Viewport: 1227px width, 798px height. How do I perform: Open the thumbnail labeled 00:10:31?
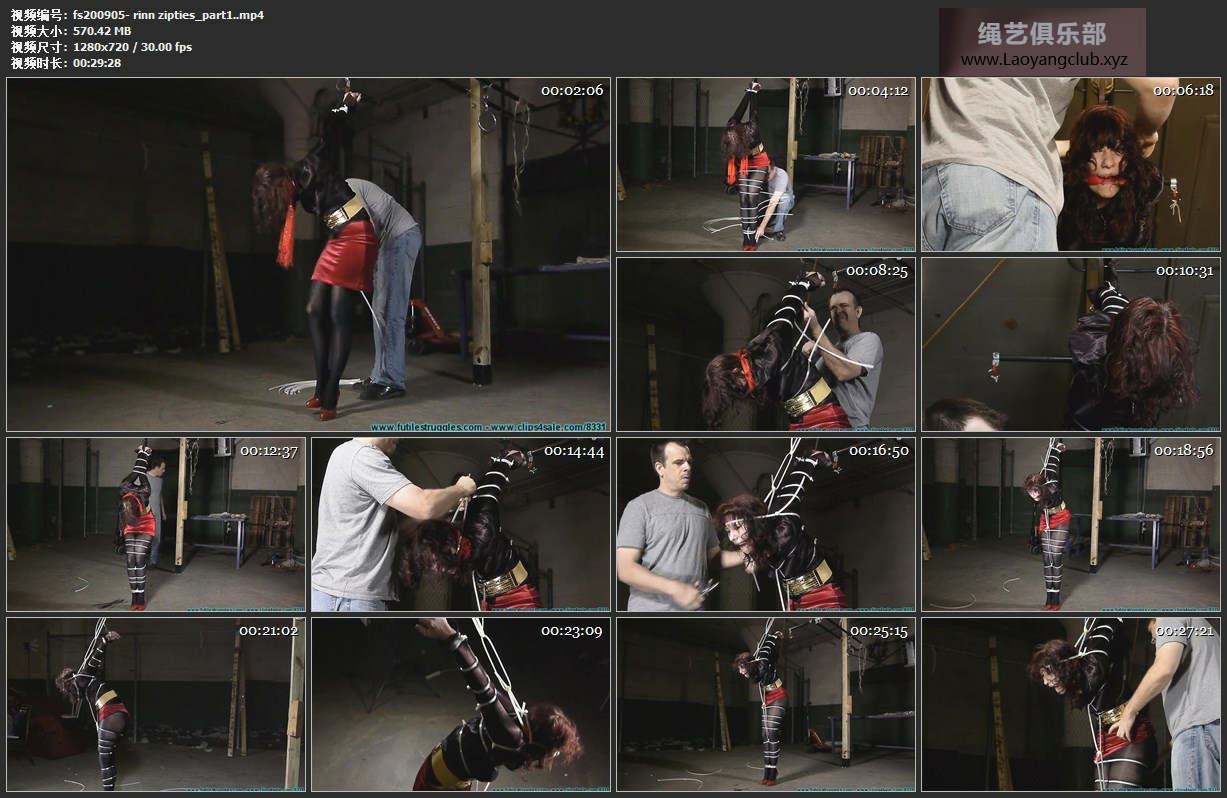1070,344
